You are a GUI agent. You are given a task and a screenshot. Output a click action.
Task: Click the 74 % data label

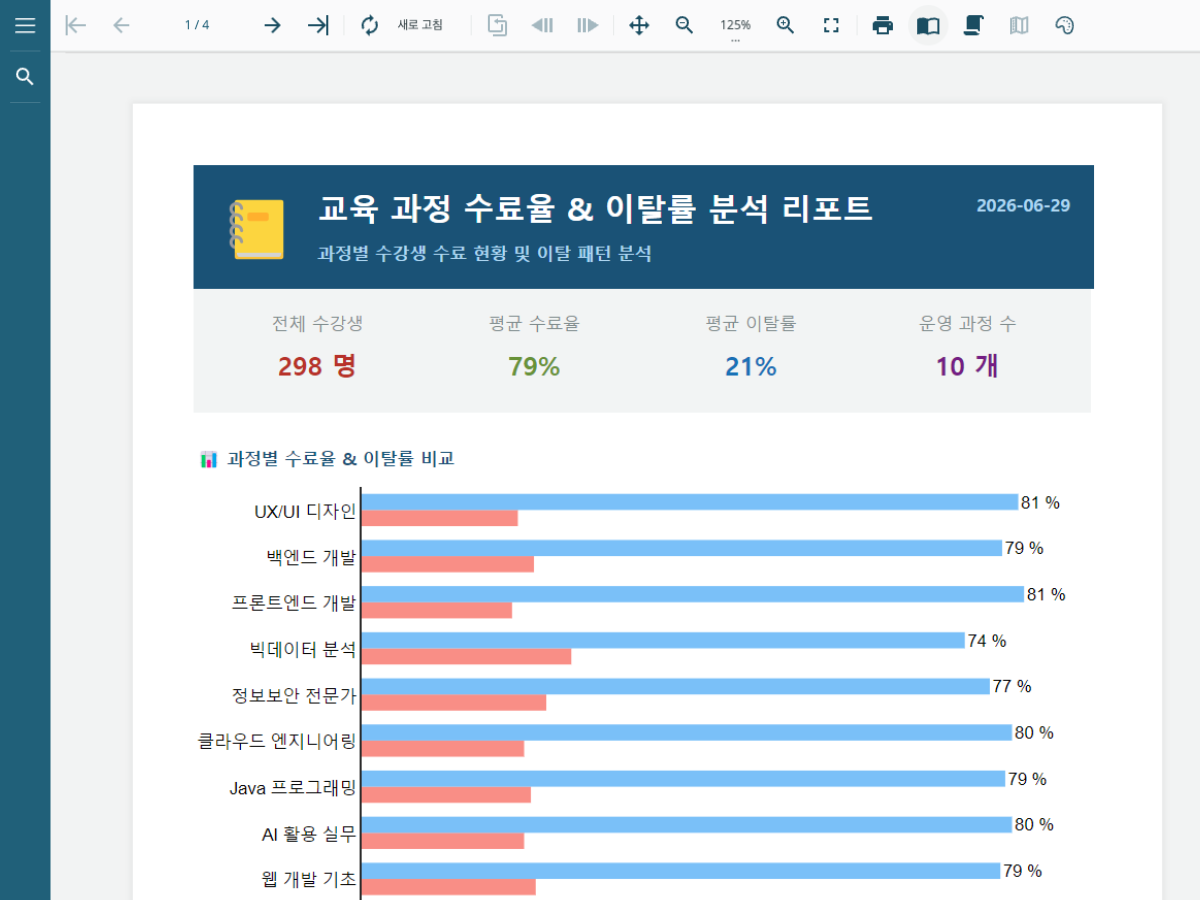click(x=987, y=641)
